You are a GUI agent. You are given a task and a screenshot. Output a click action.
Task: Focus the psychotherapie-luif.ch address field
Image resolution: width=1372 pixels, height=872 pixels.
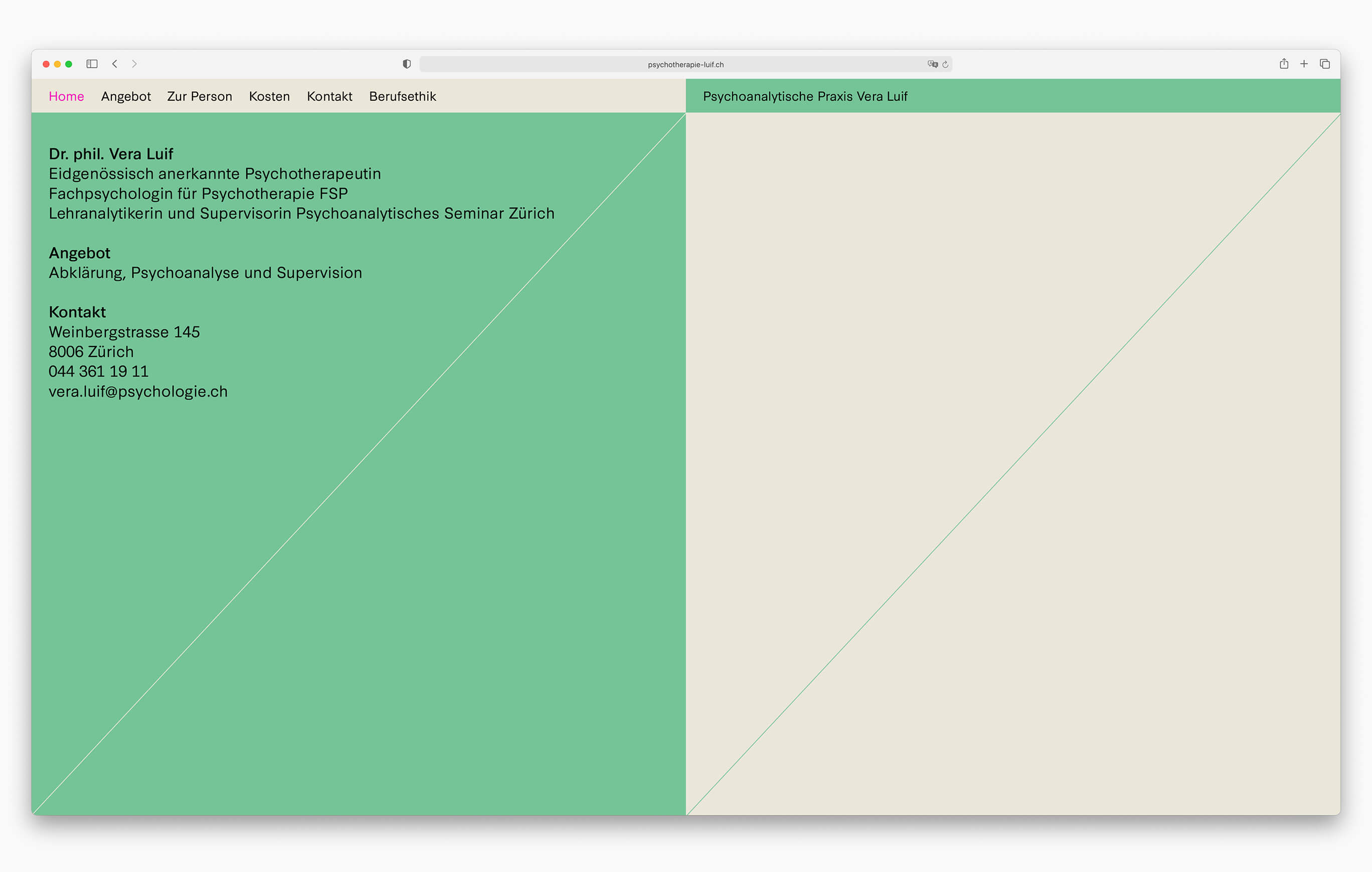pyautogui.click(x=685, y=64)
